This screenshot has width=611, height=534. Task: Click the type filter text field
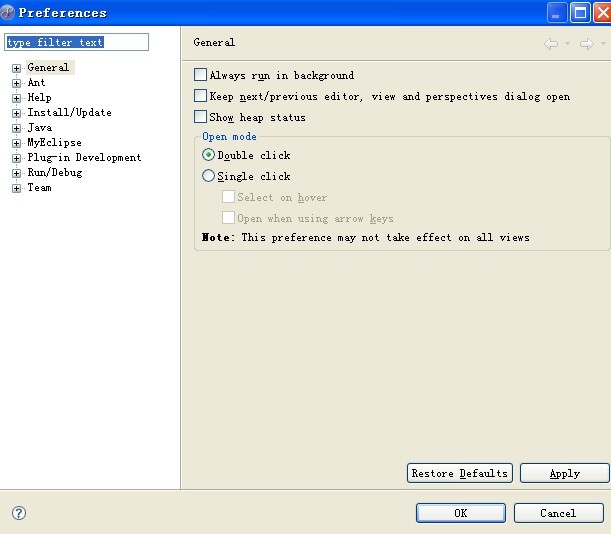(x=76, y=42)
